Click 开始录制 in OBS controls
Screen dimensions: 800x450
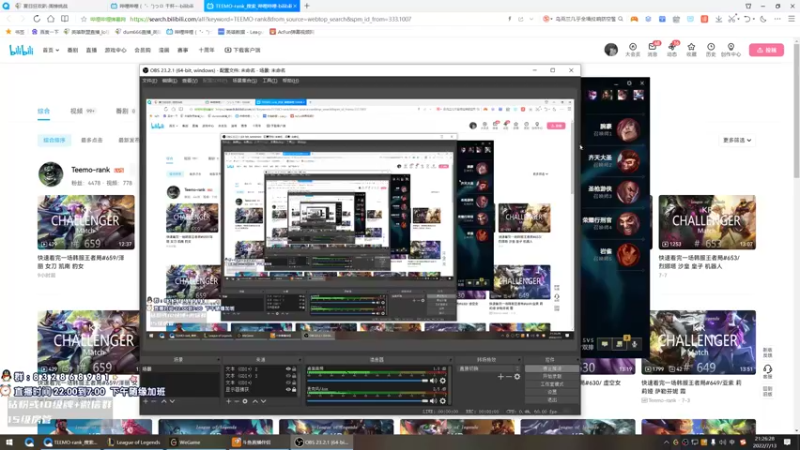pyautogui.click(x=552, y=376)
